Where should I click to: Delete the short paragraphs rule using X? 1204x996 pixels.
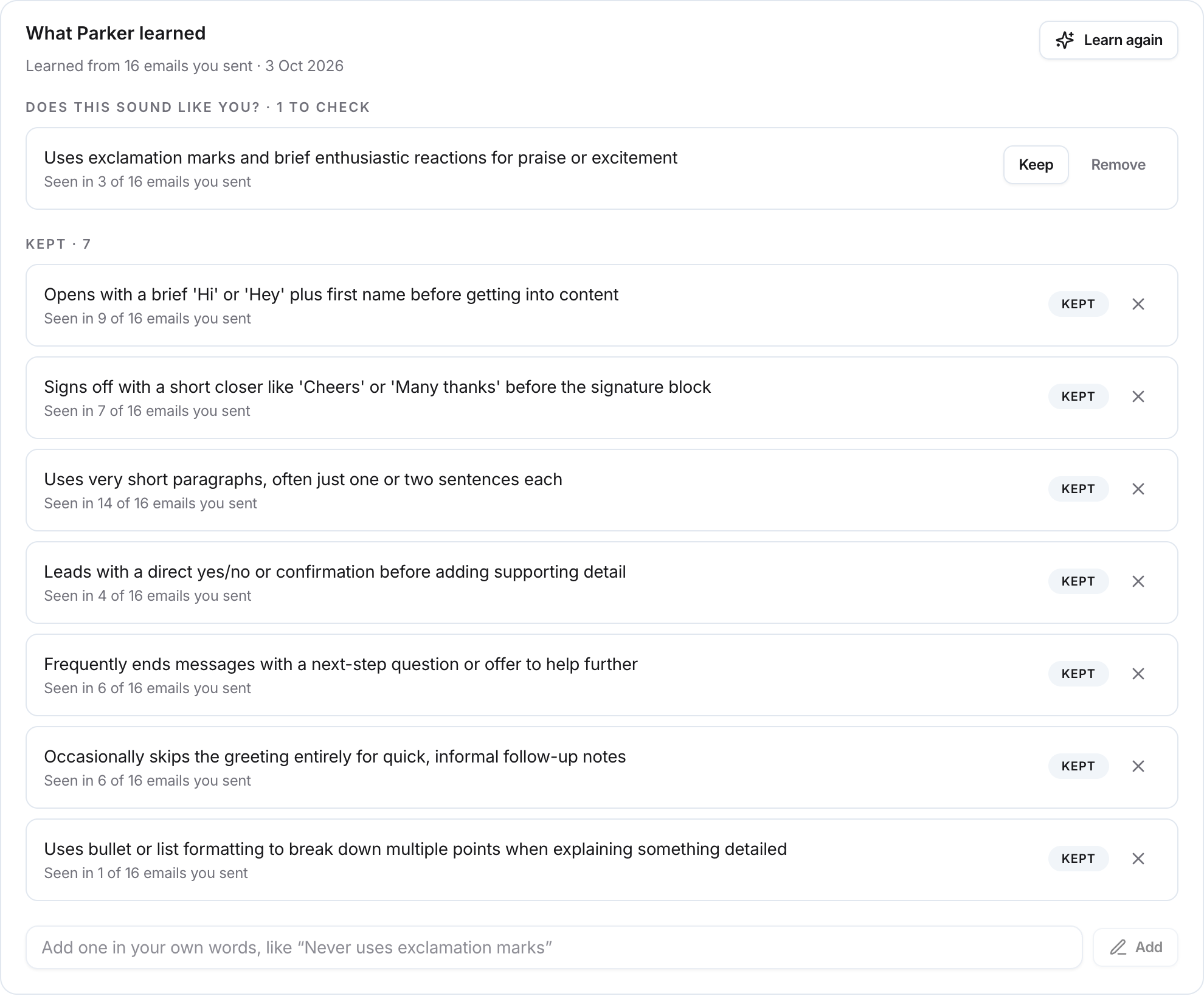point(1138,489)
